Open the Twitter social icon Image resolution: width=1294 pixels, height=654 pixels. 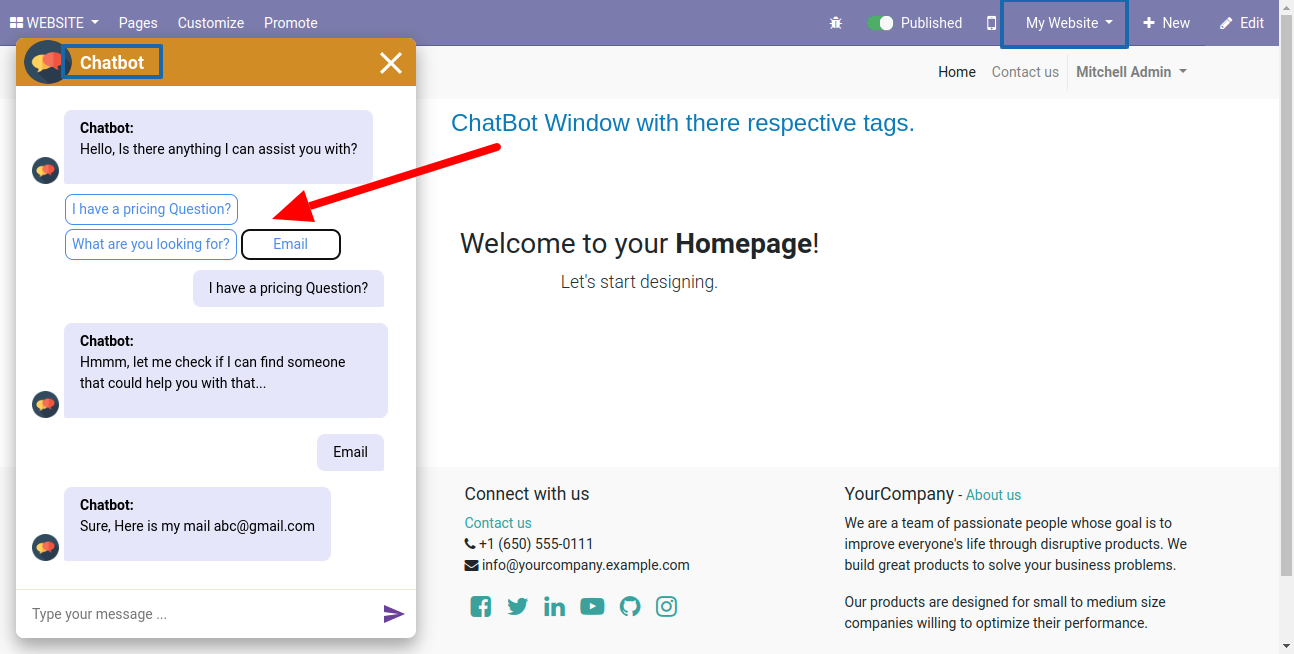tap(517, 606)
